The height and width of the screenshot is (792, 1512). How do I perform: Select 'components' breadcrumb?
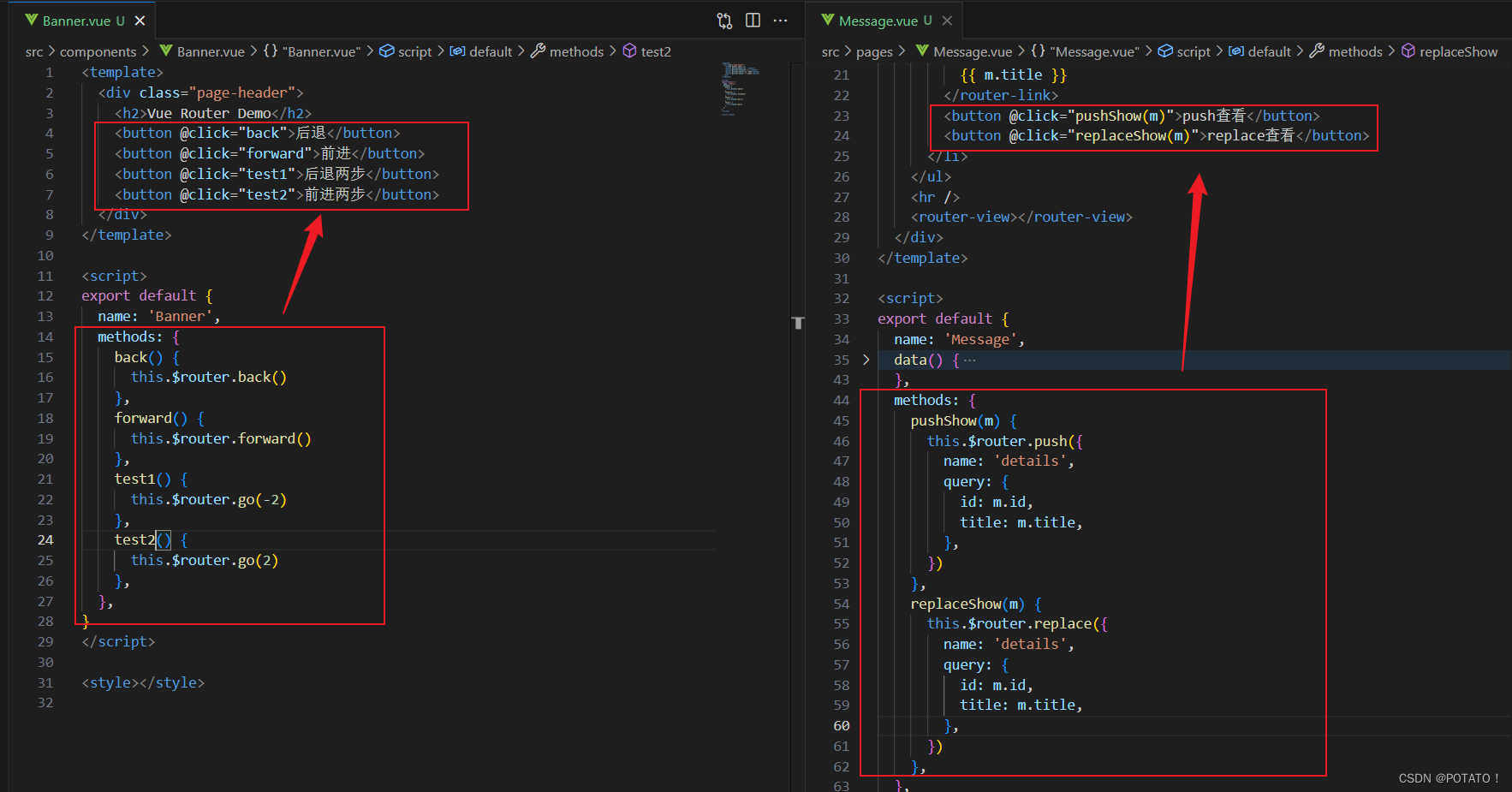[x=98, y=51]
